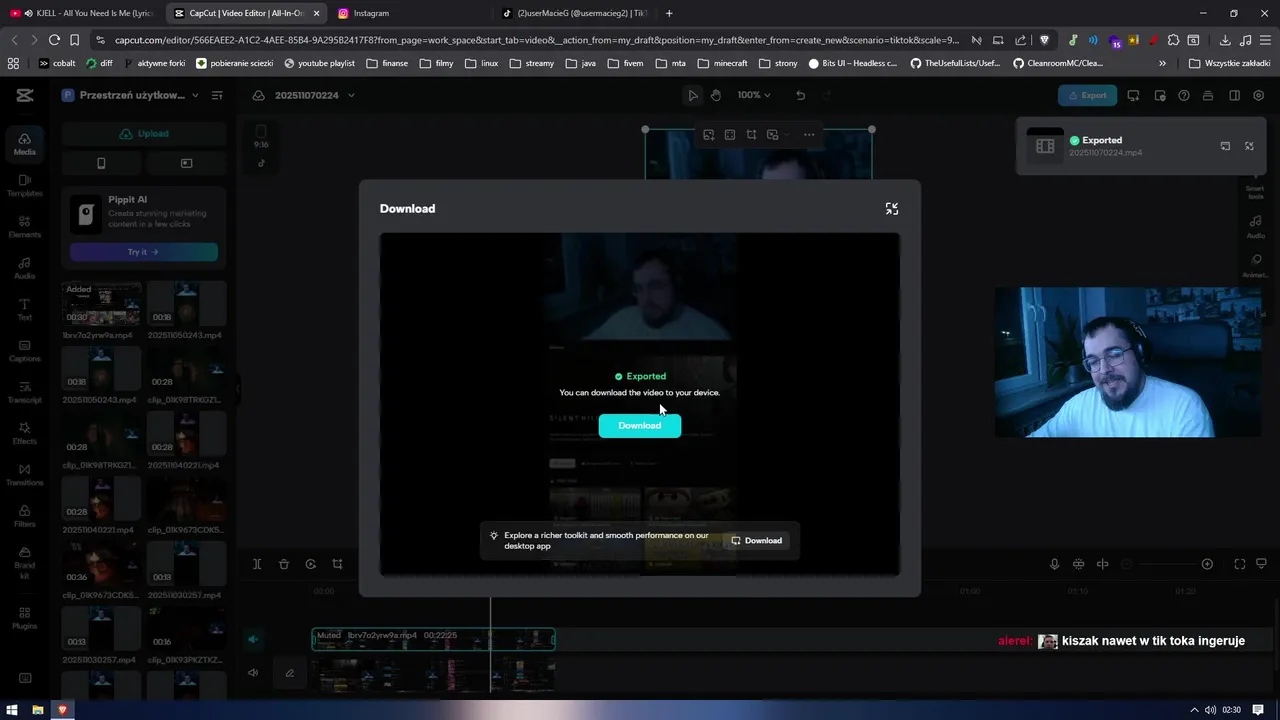Open the Transitions panel in sidebar
The image size is (1280, 720).
pyautogui.click(x=25, y=475)
